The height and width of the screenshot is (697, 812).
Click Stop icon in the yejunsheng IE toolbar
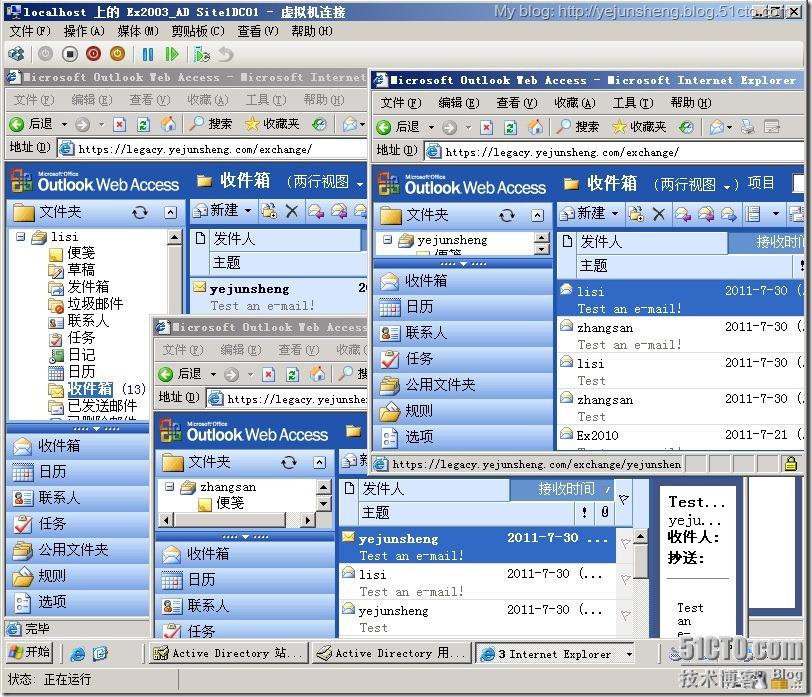pos(486,127)
